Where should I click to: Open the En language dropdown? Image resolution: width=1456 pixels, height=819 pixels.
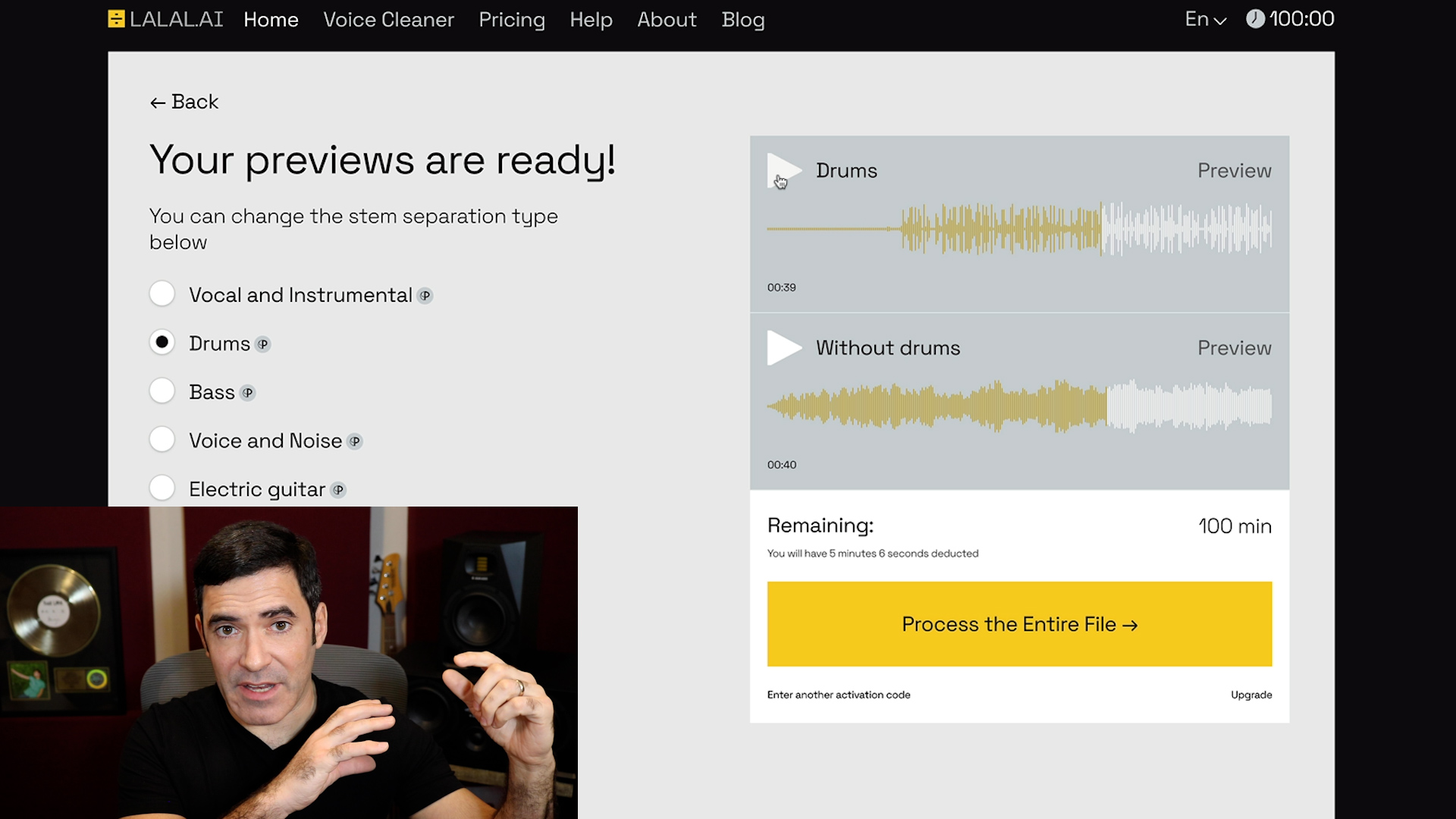(x=1205, y=19)
